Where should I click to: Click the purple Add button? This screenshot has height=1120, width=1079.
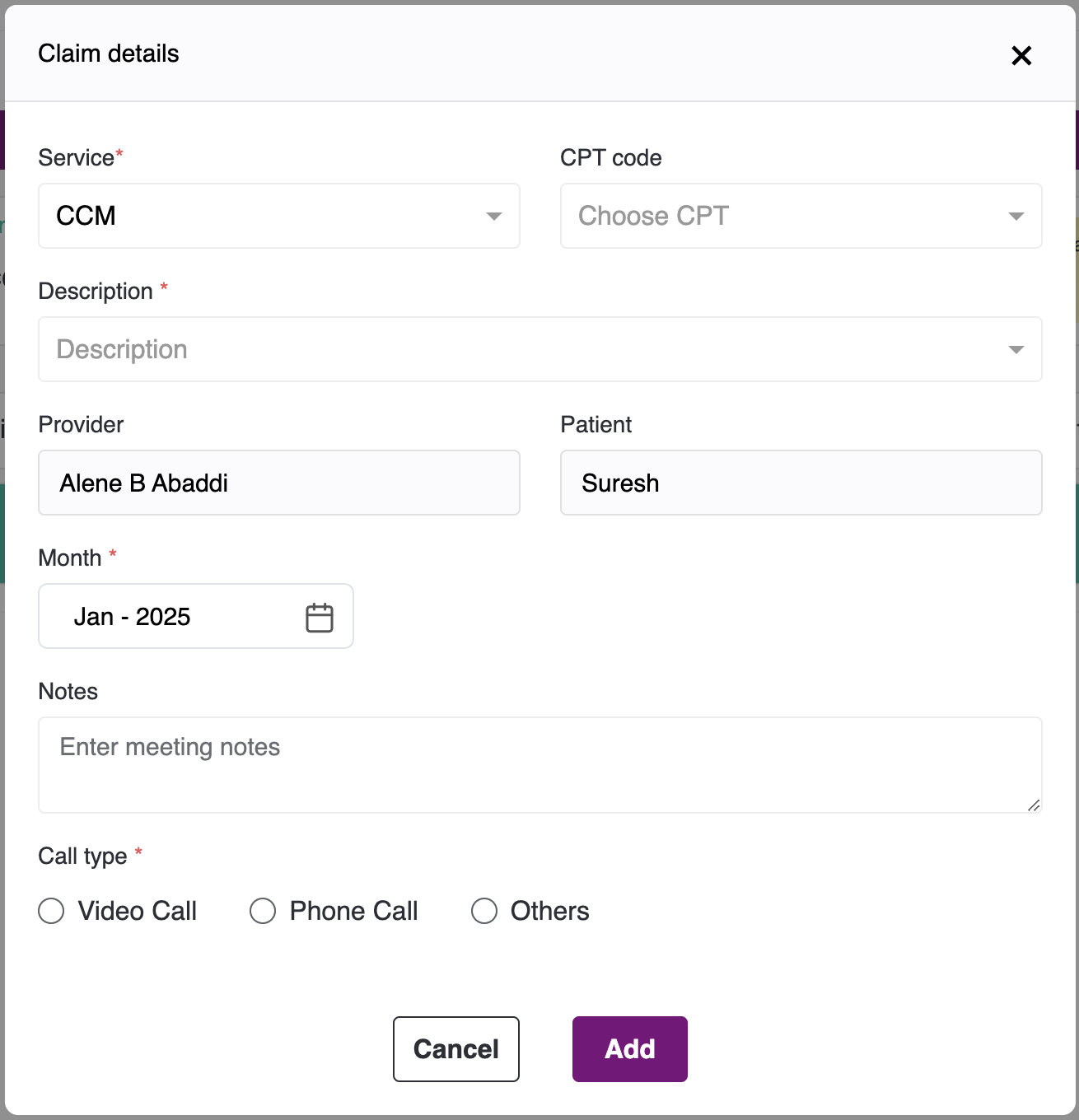[629, 1049]
